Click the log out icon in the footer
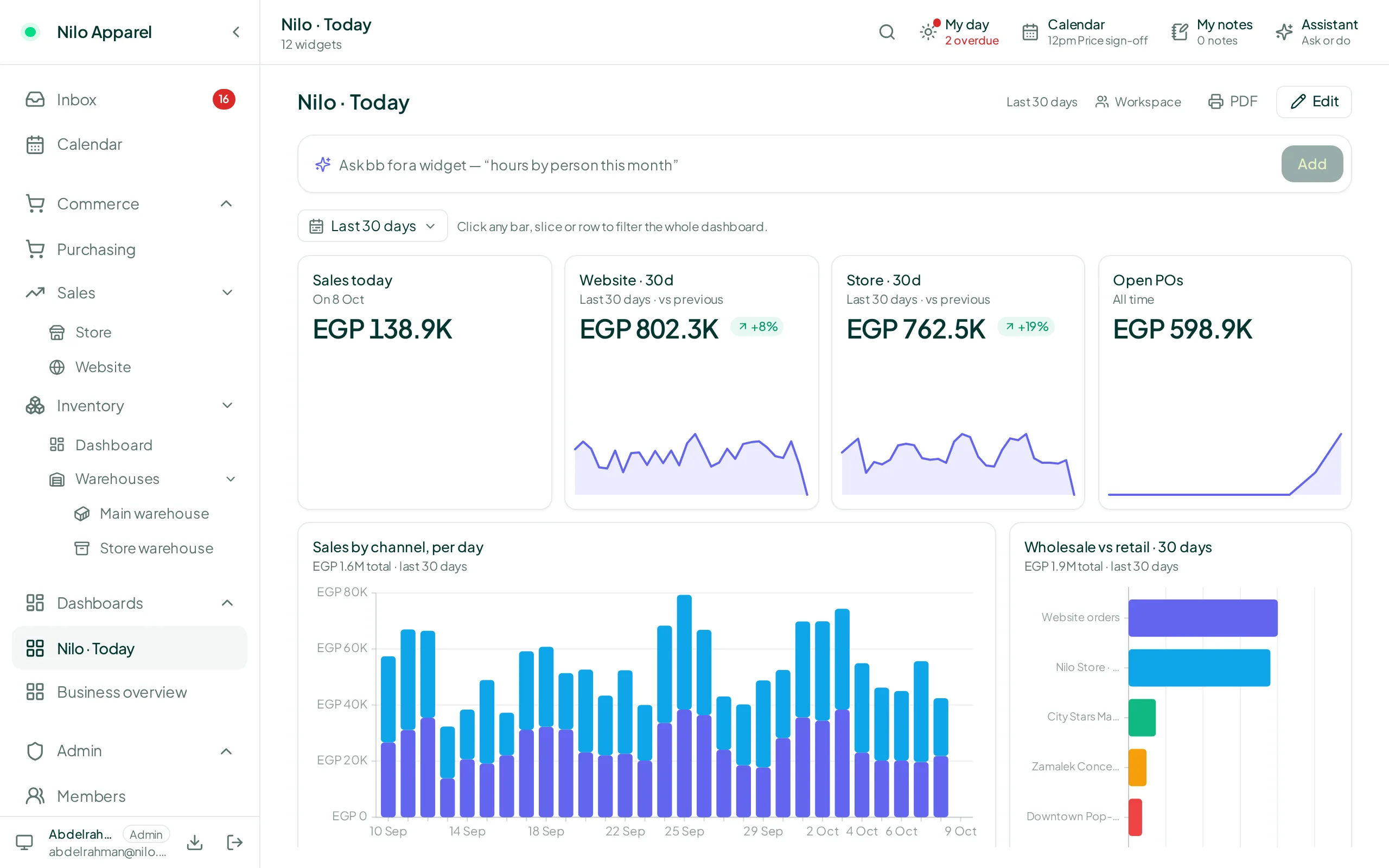1389x868 pixels. (x=234, y=842)
